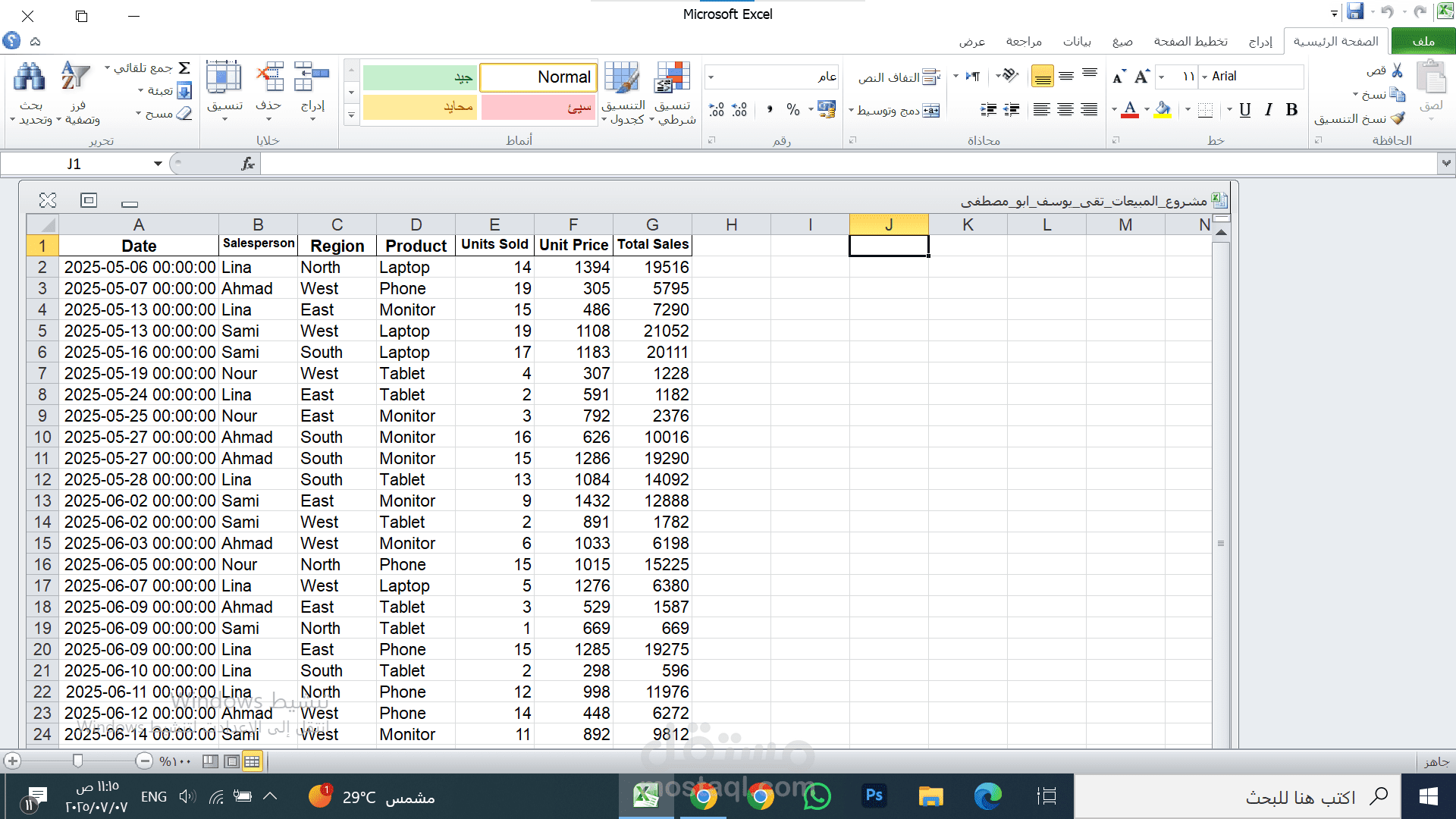Open the number format عام dropdown

point(711,76)
